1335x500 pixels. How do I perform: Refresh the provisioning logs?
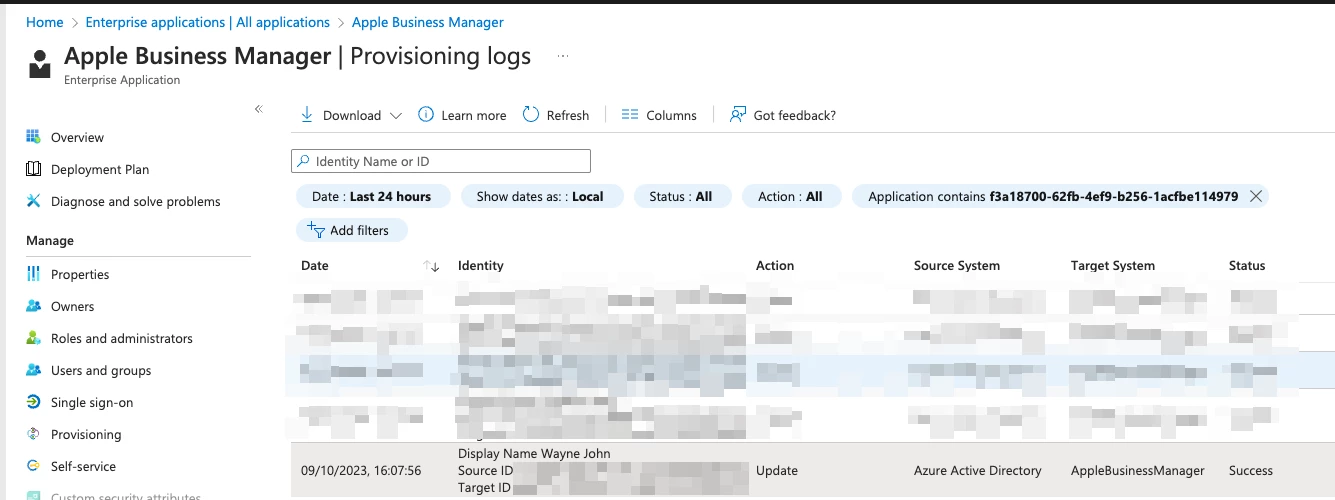pos(556,115)
